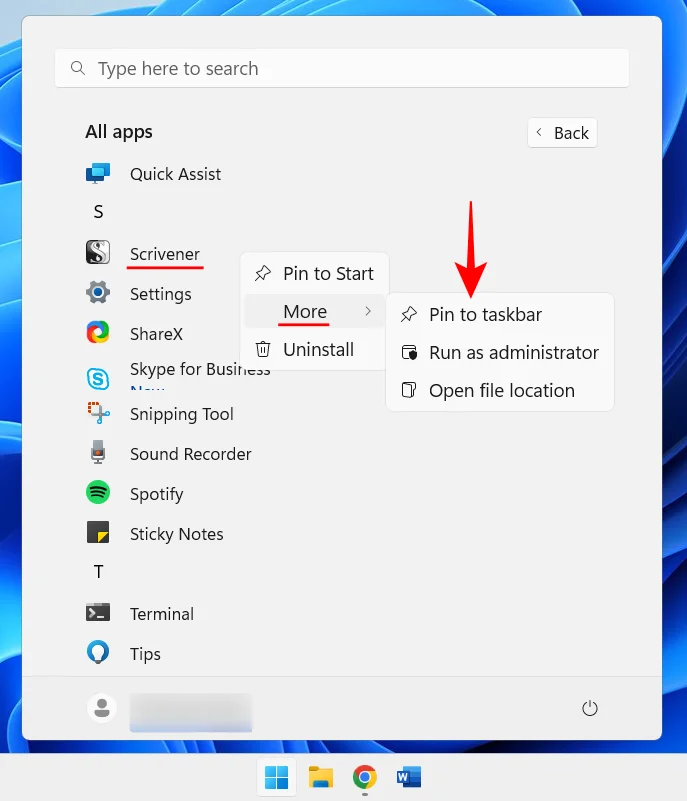Click the Settings app name
Screen dimensions: 687x801
tap(160, 294)
